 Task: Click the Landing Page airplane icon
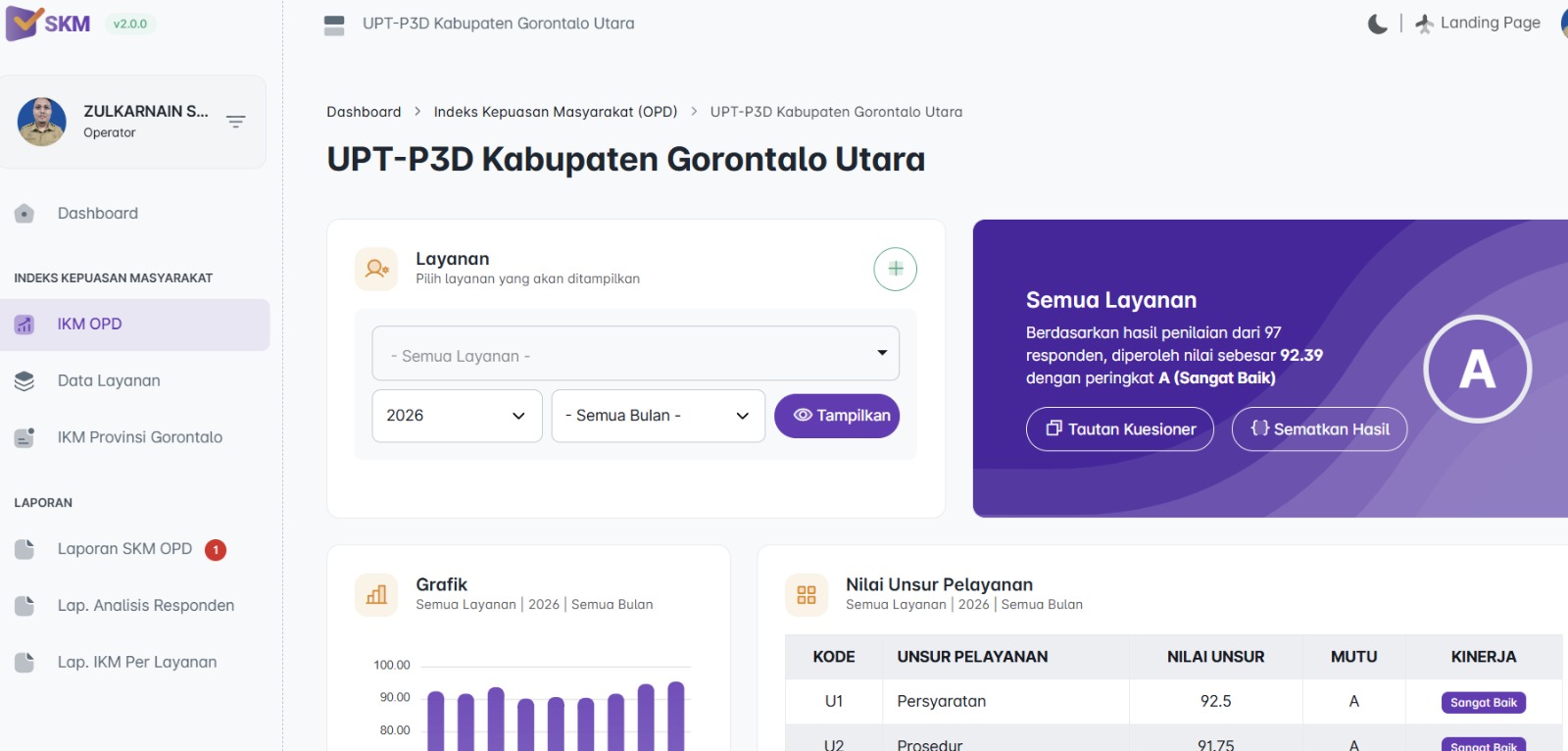tap(1425, 24)
